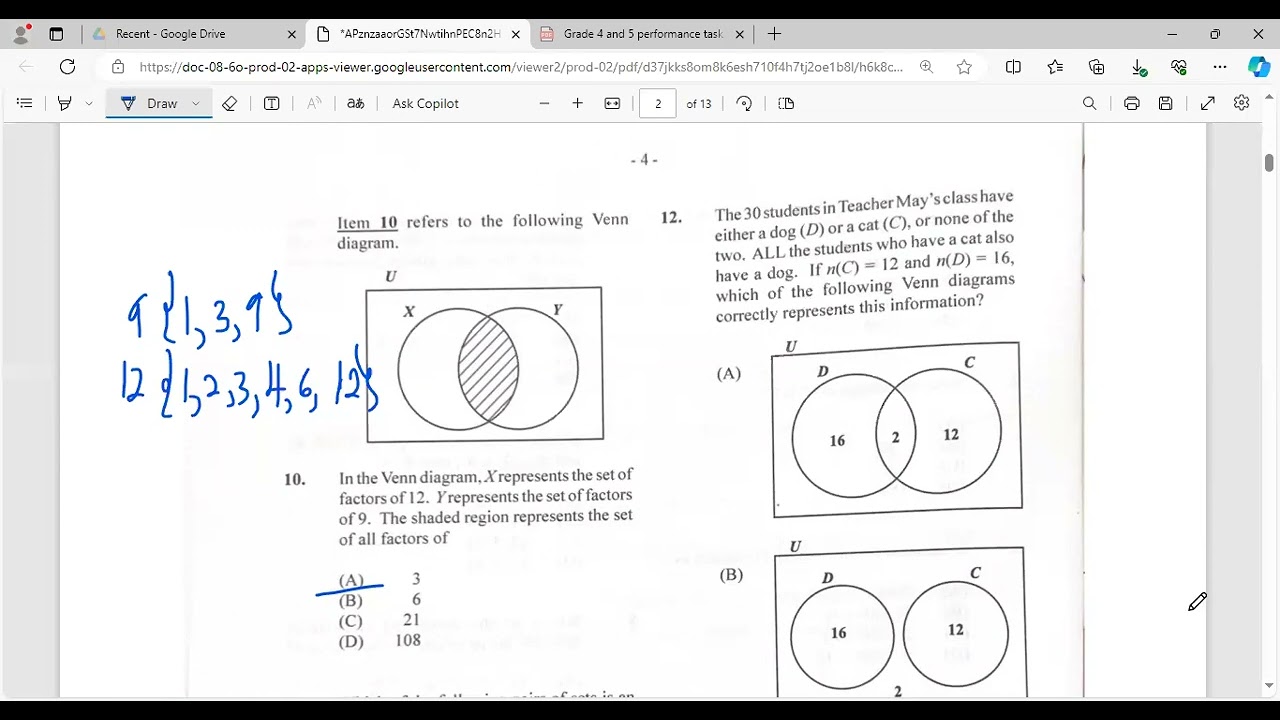Expand the Highlight color dropdown

click(89, 103)
